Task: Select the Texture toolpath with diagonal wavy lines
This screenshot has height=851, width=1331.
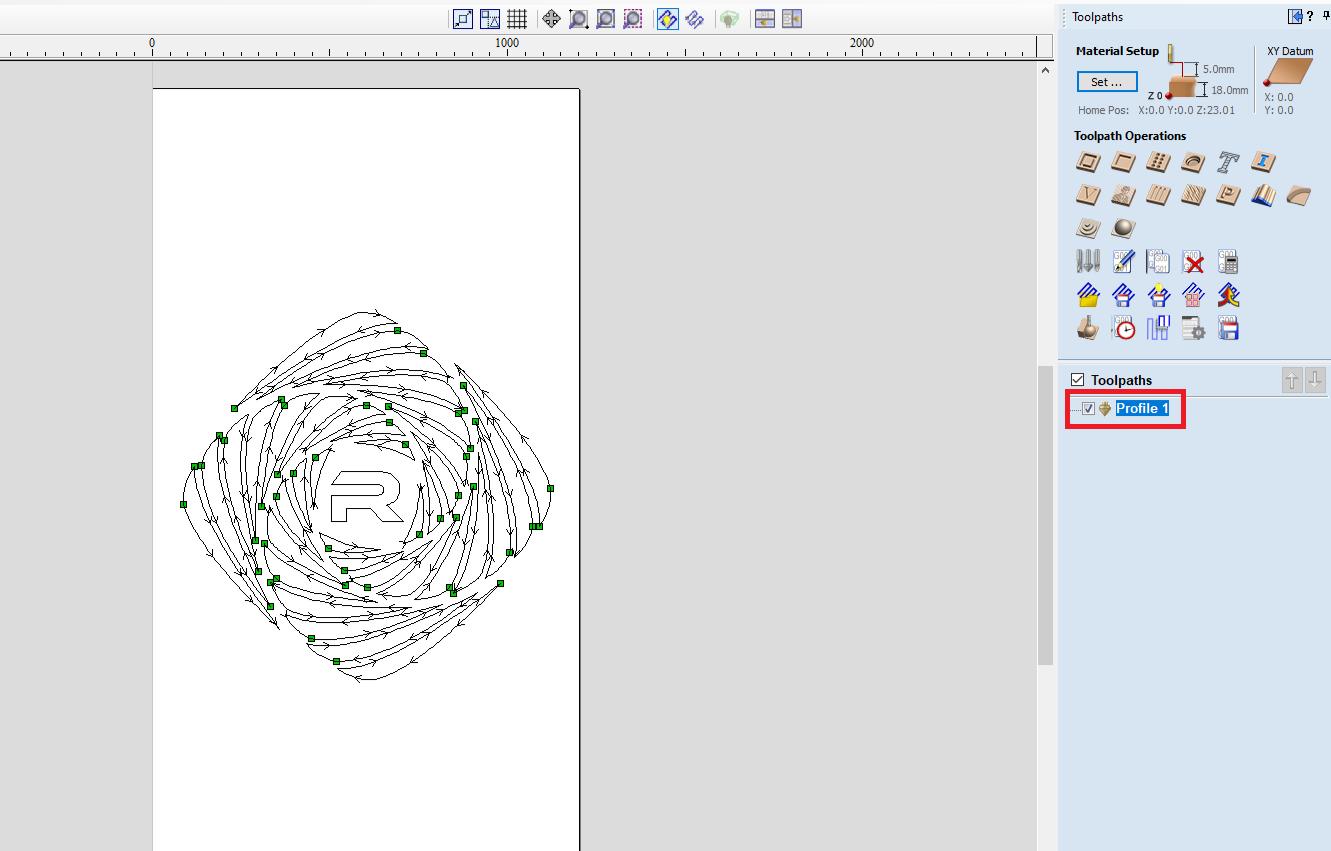Action: (x=1193, y=195)
